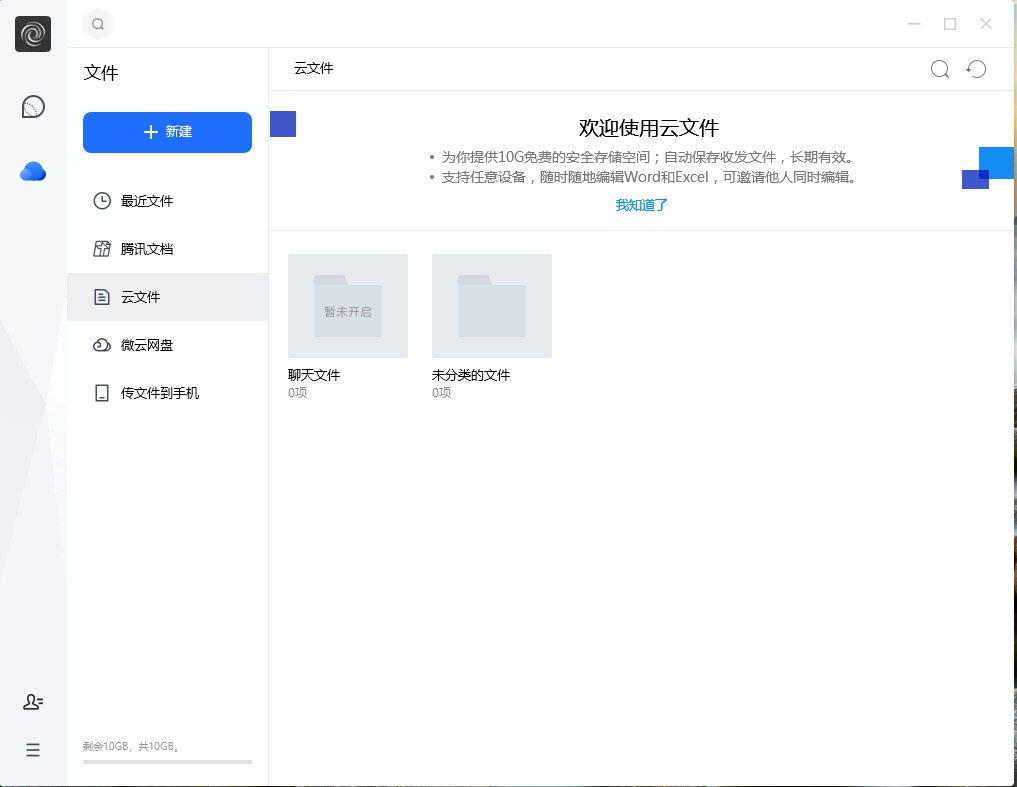
Task: Click the Tencent Docs icon beside 腾讯文档
Action: click(102, 249)
